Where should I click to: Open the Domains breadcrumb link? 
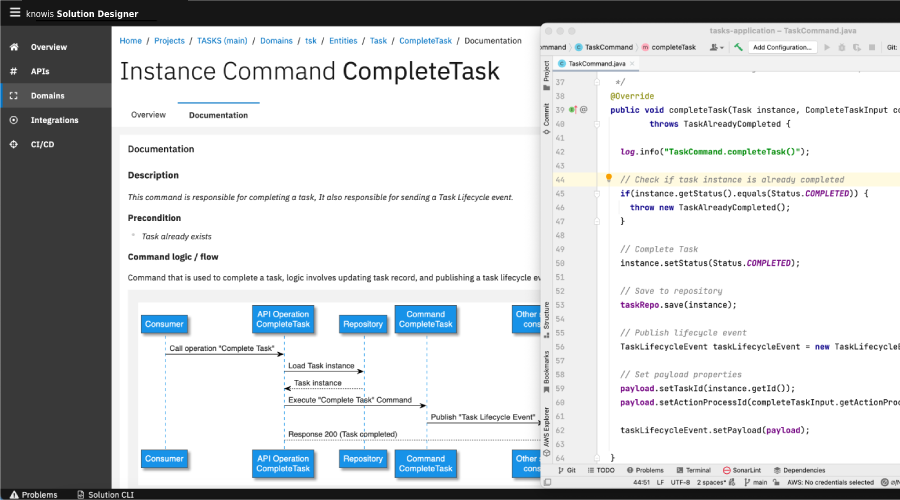point(276,41)
